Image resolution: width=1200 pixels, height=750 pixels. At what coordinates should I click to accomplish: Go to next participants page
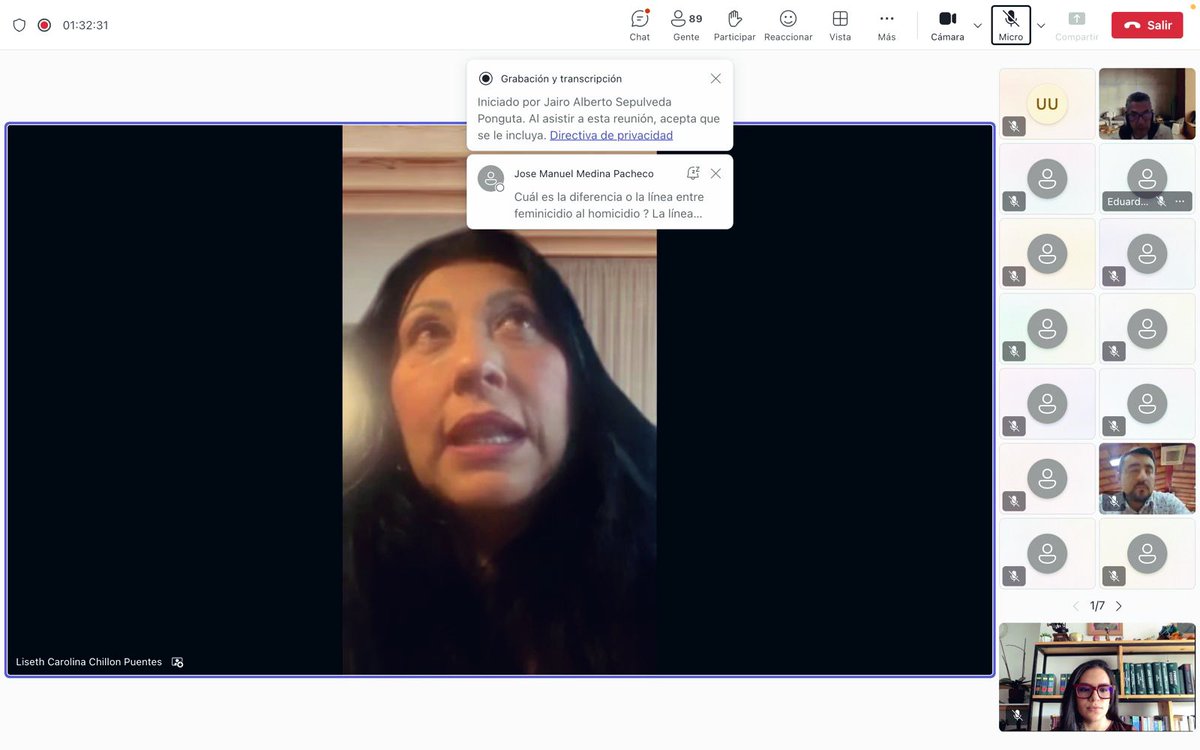tap(1119, 606)
